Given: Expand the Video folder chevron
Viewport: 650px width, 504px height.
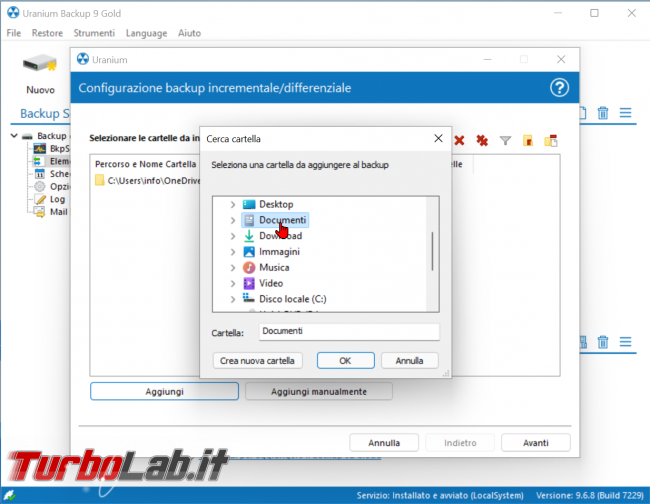Looking at the screenshot, I should [233, 283].
